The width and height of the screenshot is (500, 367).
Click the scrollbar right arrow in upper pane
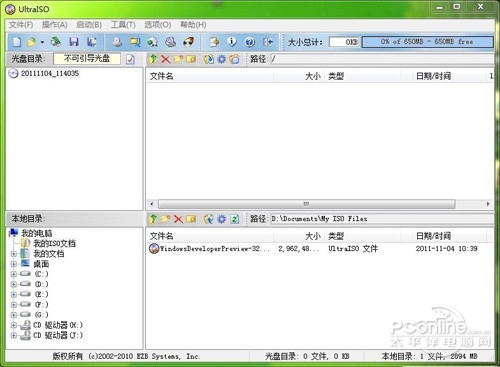(x=488, y=204)
